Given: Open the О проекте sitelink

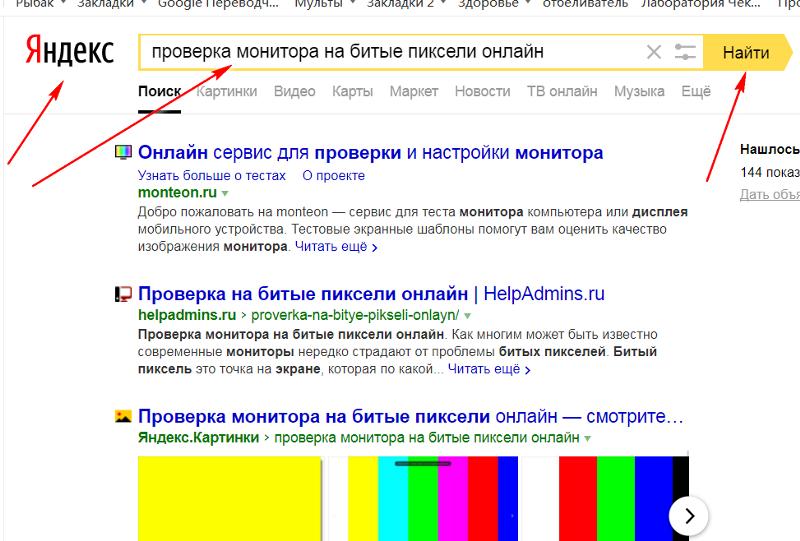Looking at the screenshot, I should pos(334,176).
